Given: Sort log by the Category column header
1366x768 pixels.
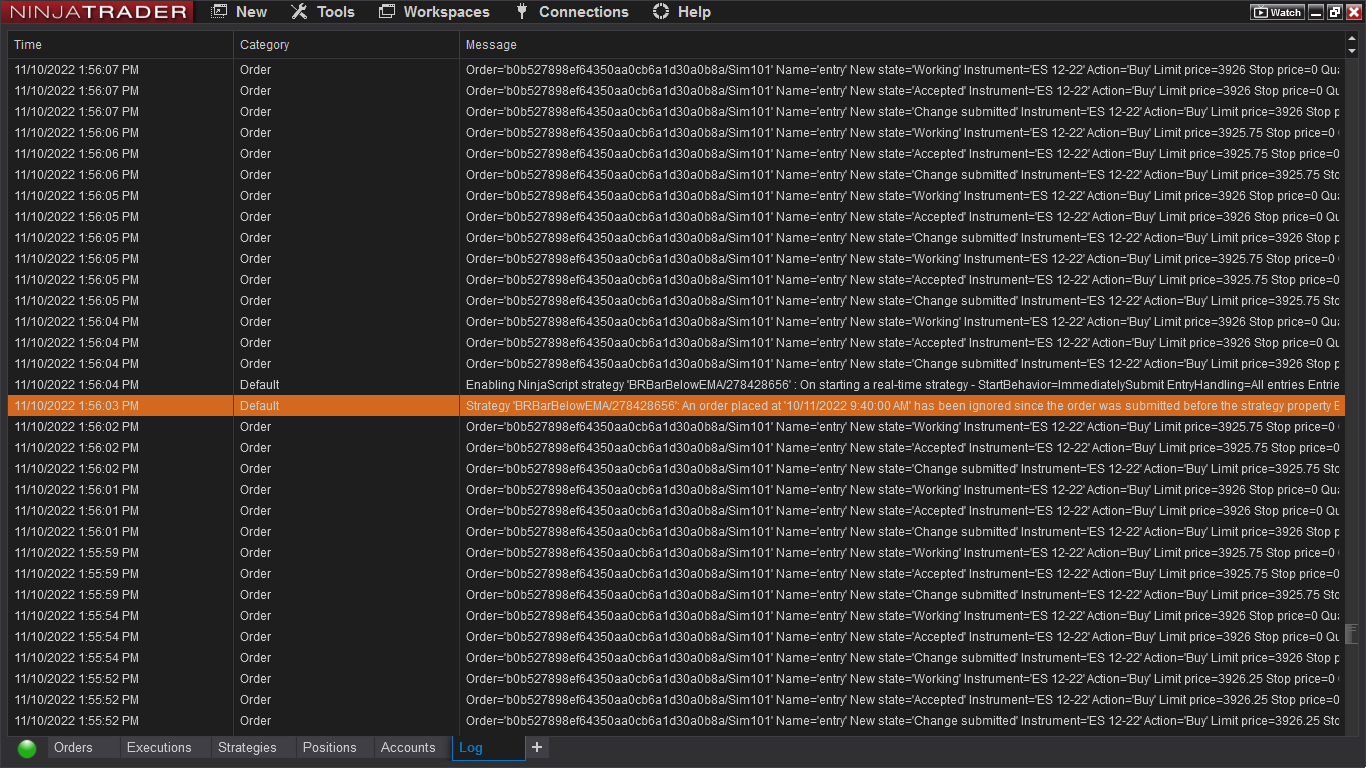Looking at the screenshot, I should click(x=346, y=45).
